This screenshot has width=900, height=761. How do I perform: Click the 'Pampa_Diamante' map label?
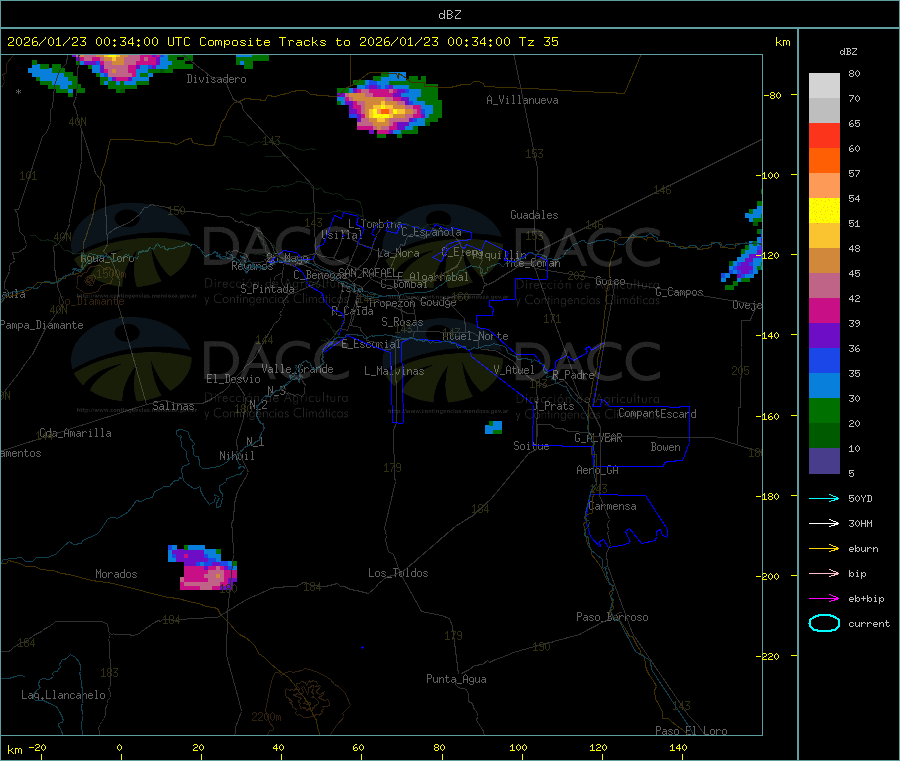42,325
